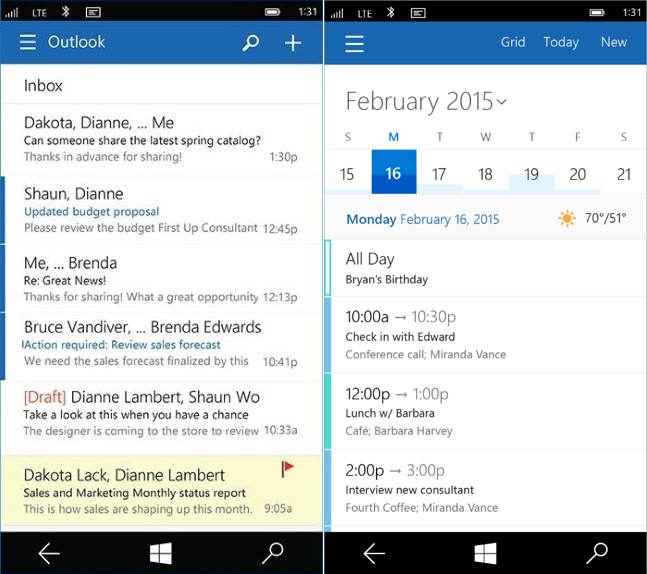Click the Outlook title text
The height and width of the screenshot is (574, 647).
pos(77,42)
